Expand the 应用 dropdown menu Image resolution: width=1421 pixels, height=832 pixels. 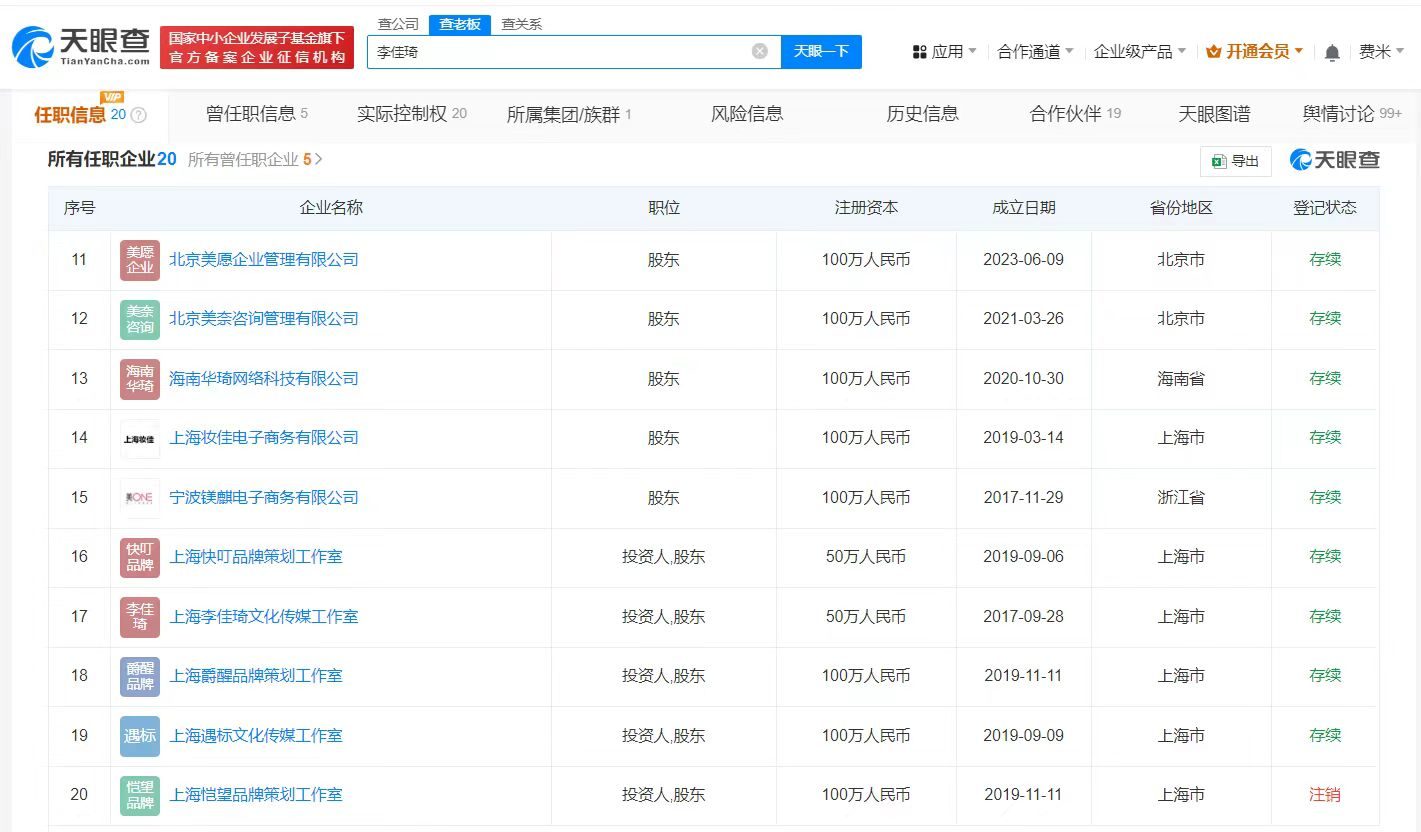945,52
